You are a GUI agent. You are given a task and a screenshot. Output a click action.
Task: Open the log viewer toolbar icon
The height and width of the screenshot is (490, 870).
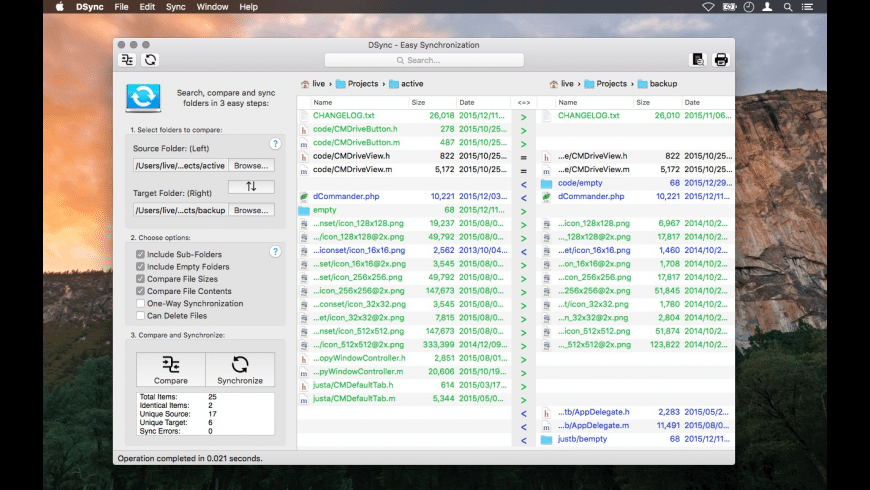[x=698, y=60]
